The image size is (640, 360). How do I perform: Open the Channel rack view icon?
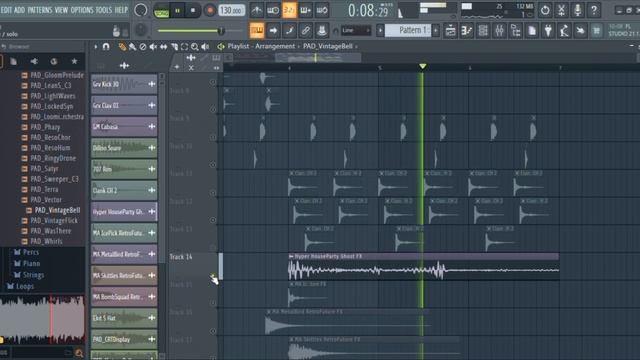[483, 31]
